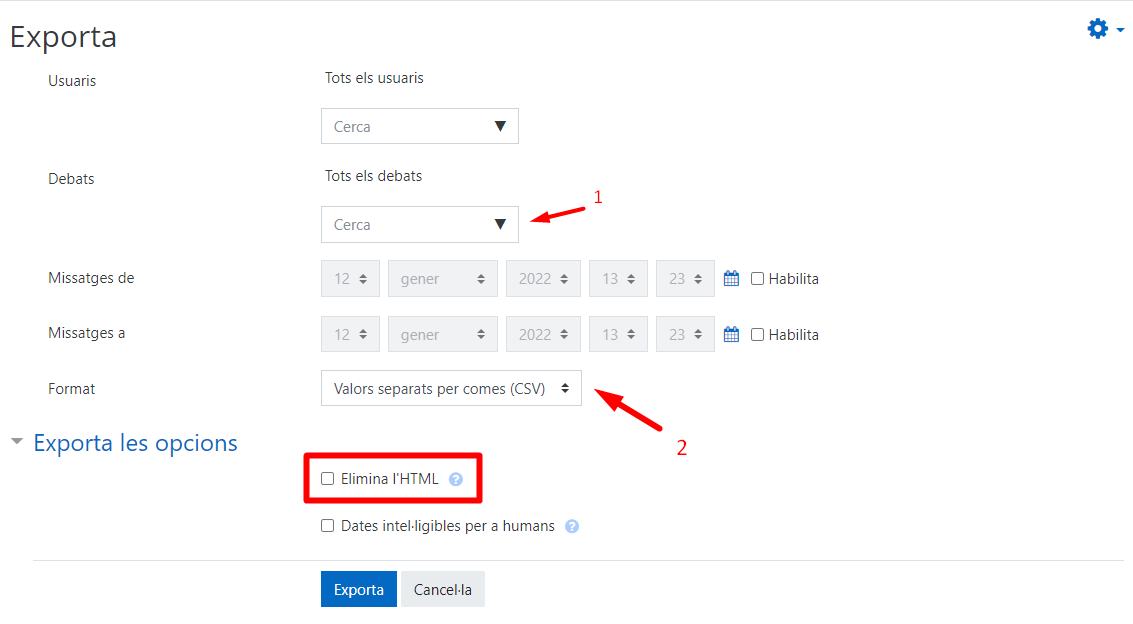The width and height of the screenshot is (1133, 624).
Task: Tick Dates intel·ligibles per a humans
Action: pos(327,526)
